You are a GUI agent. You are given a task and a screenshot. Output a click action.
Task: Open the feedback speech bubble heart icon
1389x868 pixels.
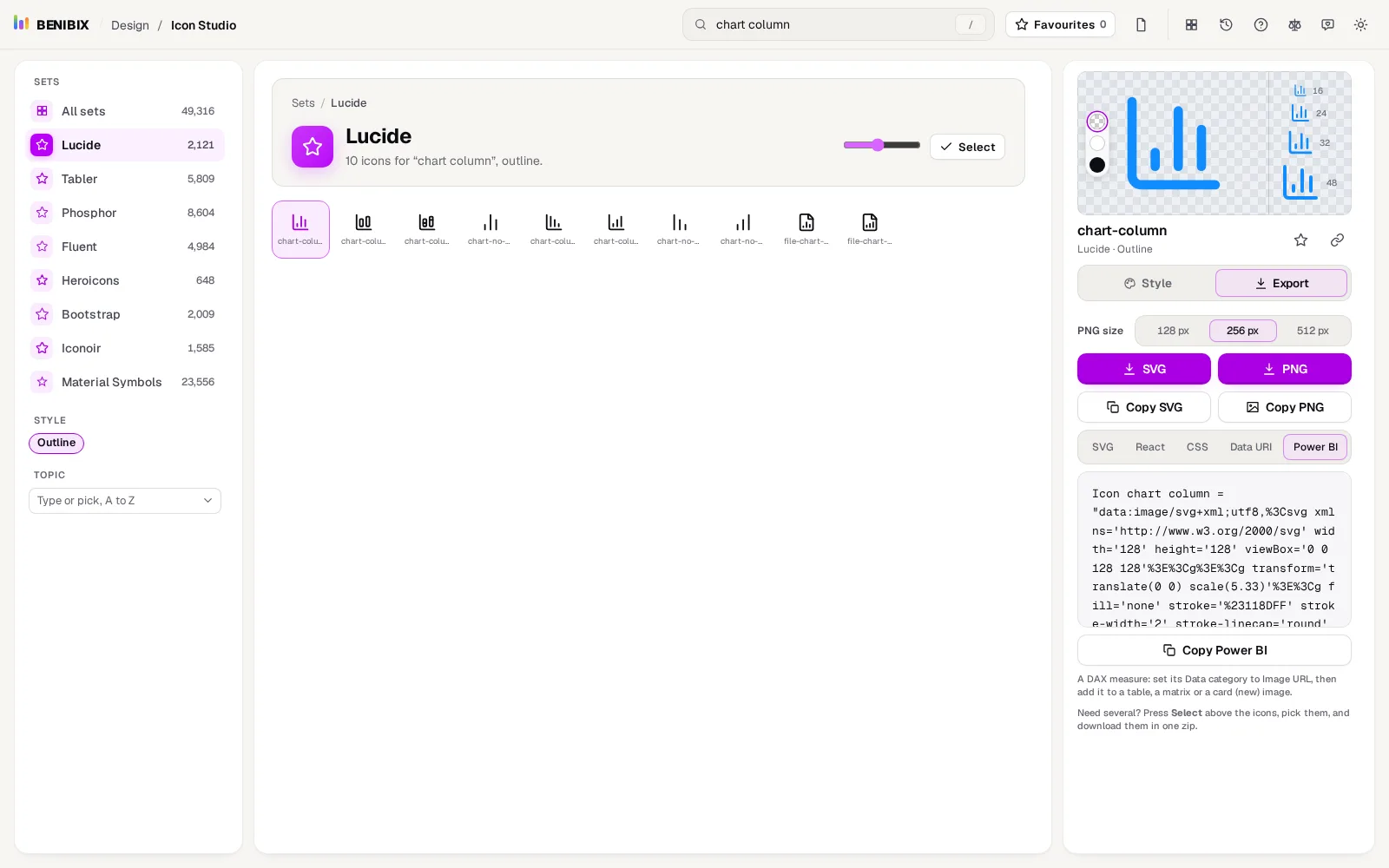[1327, 25]
